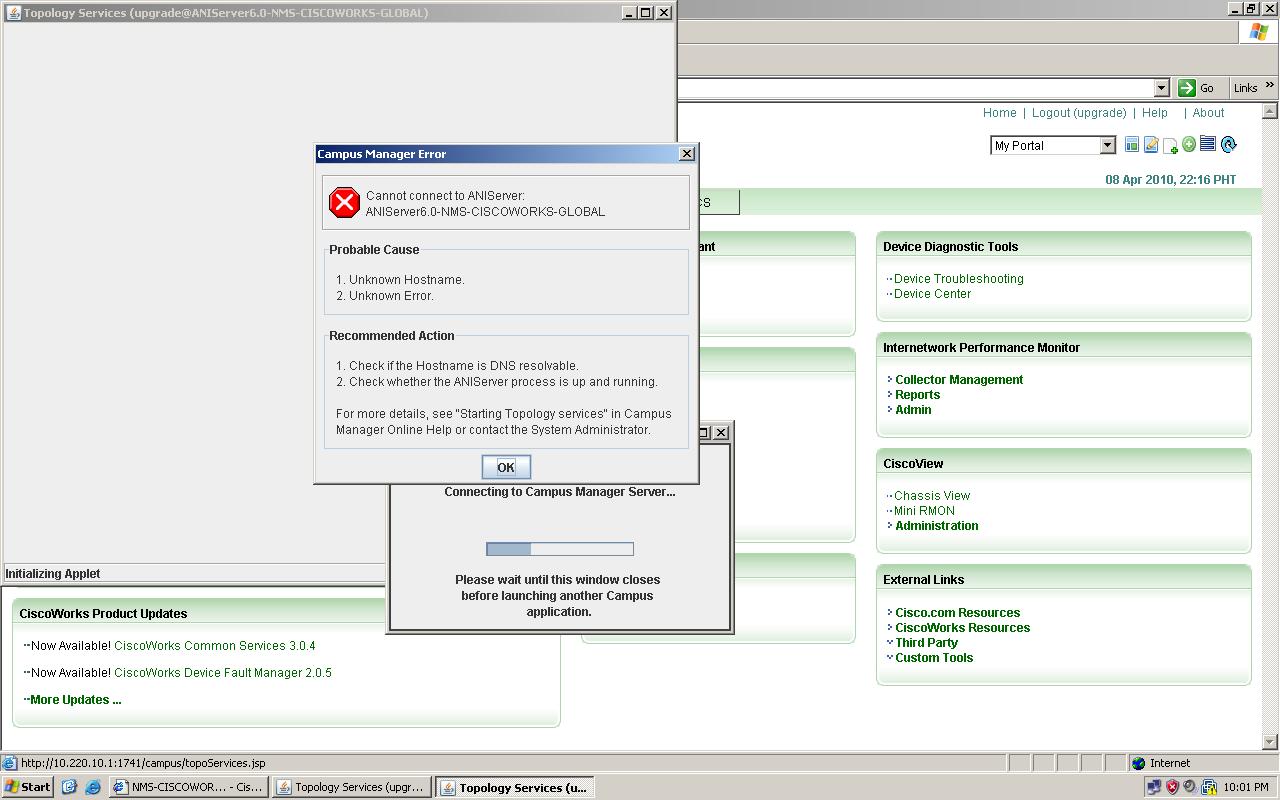1280x800 pixels.
Task: Click CiscoWorks Product Updates header
Action: pyautogui.click(x=103, y=614)
